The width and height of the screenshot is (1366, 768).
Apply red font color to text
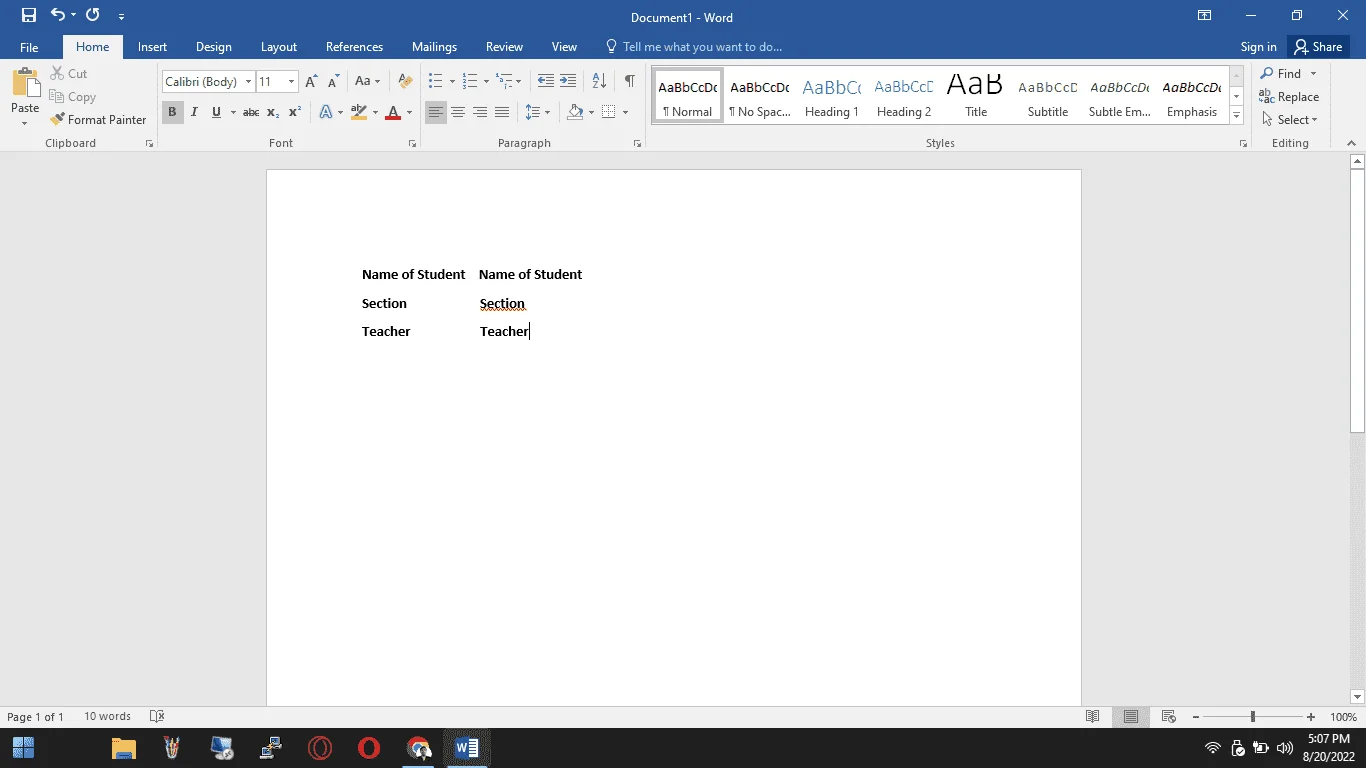point(393,112)
